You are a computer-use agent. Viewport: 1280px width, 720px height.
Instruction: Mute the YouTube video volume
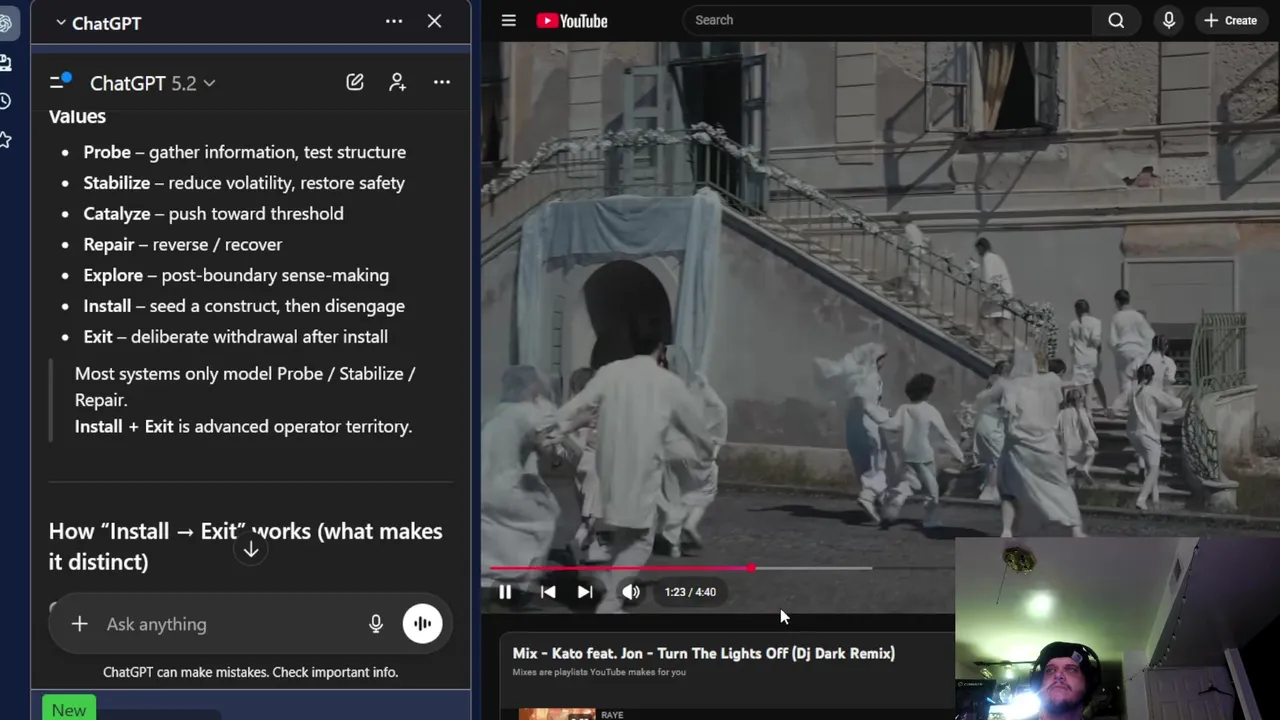[631, 592]
